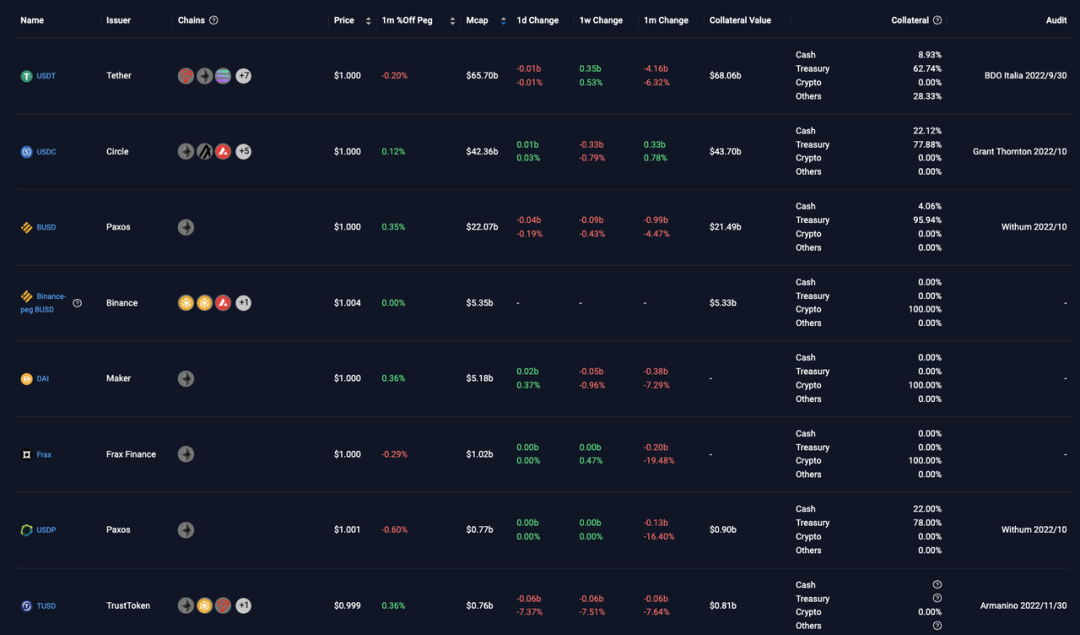Click the Avalanche chain icon in USDC row
Image resolution: width=1080 pixels, height=635 pixels.
coord(223,152)
